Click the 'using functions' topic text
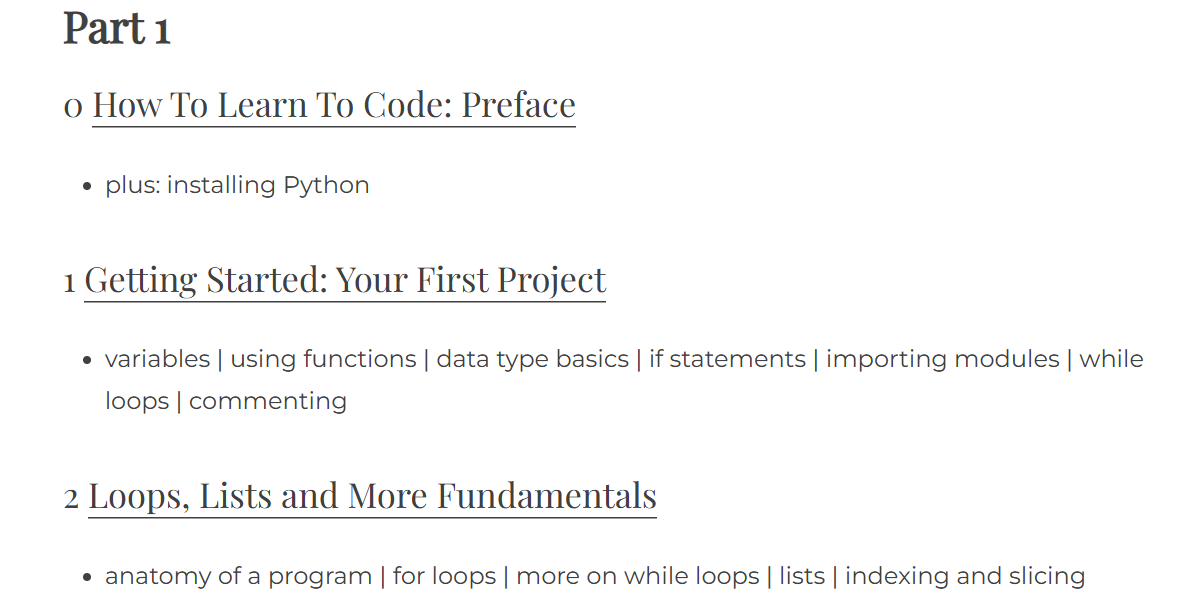 click(323, 359)
